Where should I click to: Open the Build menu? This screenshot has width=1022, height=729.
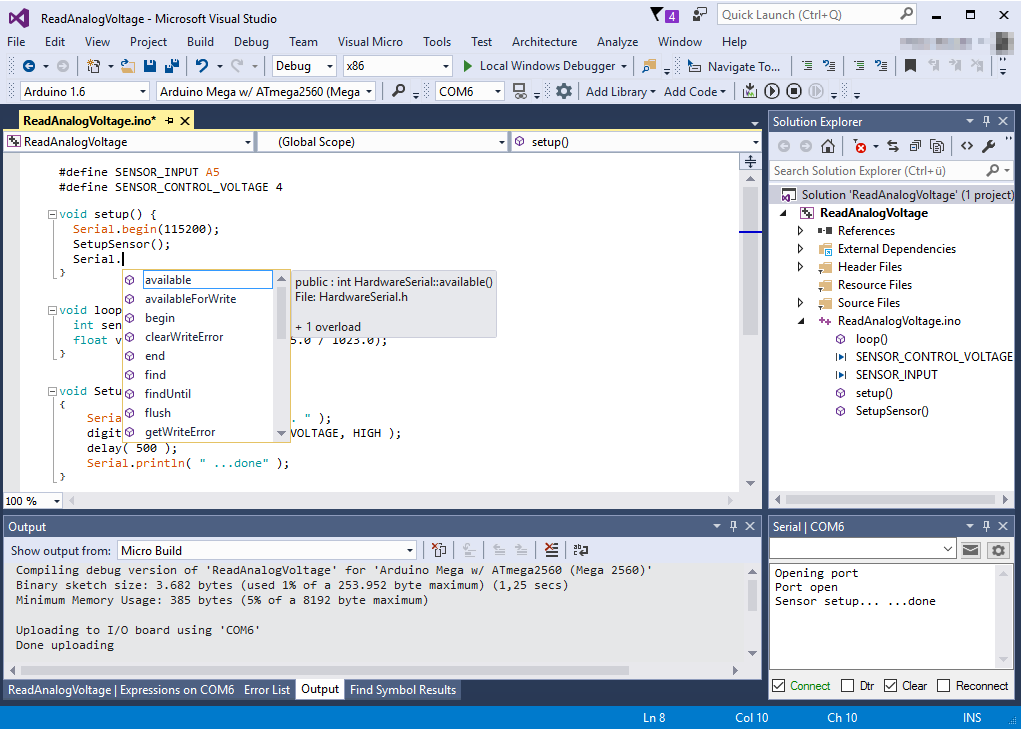tap(200, 42)
